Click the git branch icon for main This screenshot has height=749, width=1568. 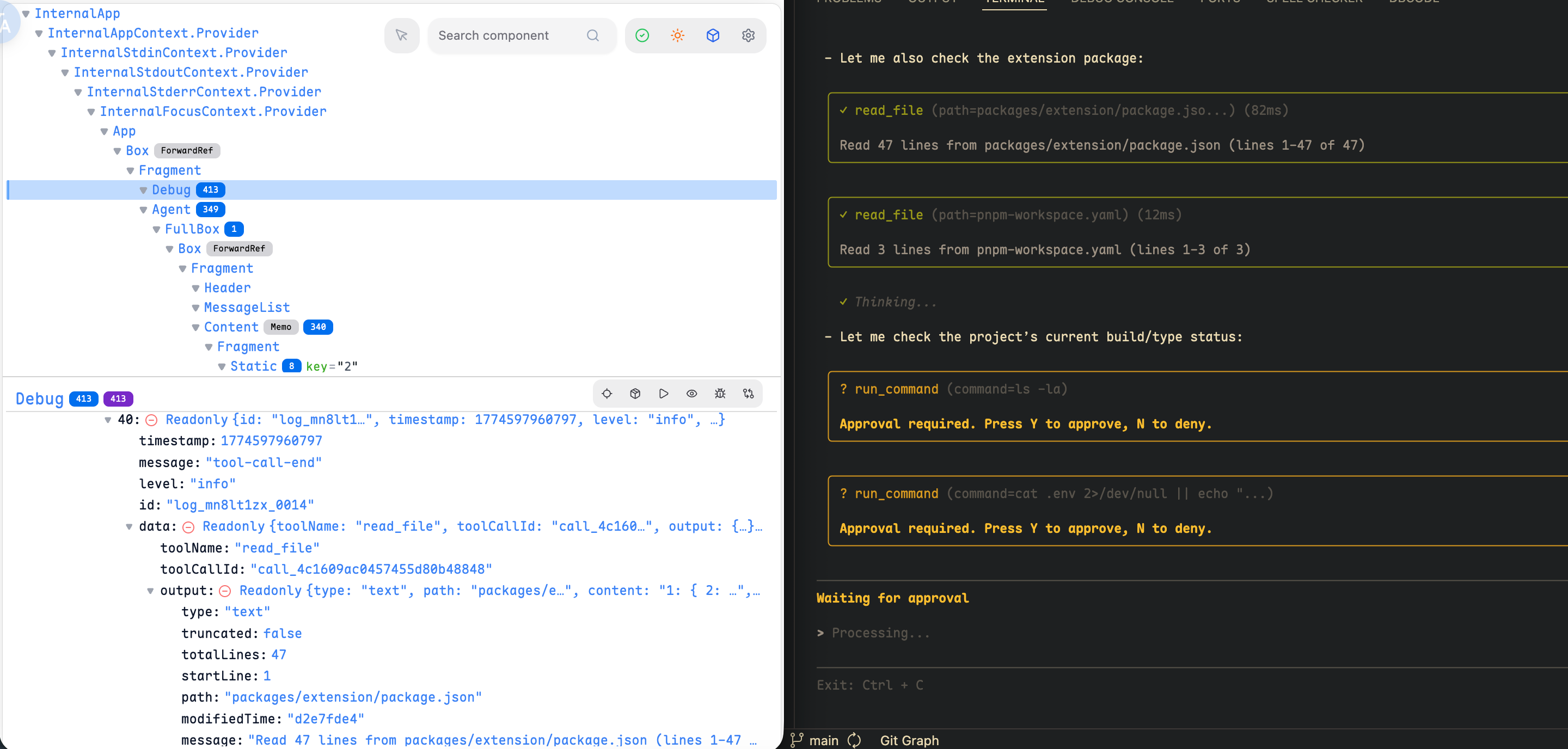click(797, 740)
